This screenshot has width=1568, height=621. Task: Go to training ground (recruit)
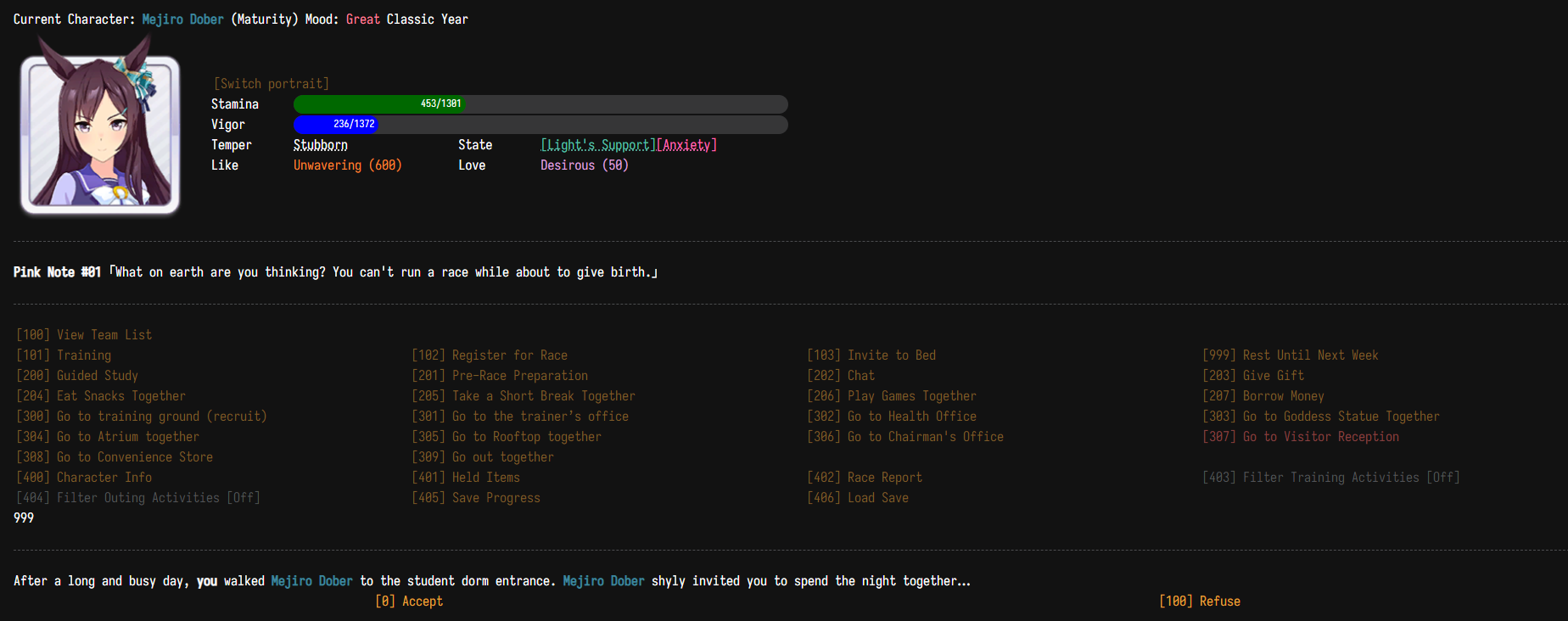coord(142,417)
